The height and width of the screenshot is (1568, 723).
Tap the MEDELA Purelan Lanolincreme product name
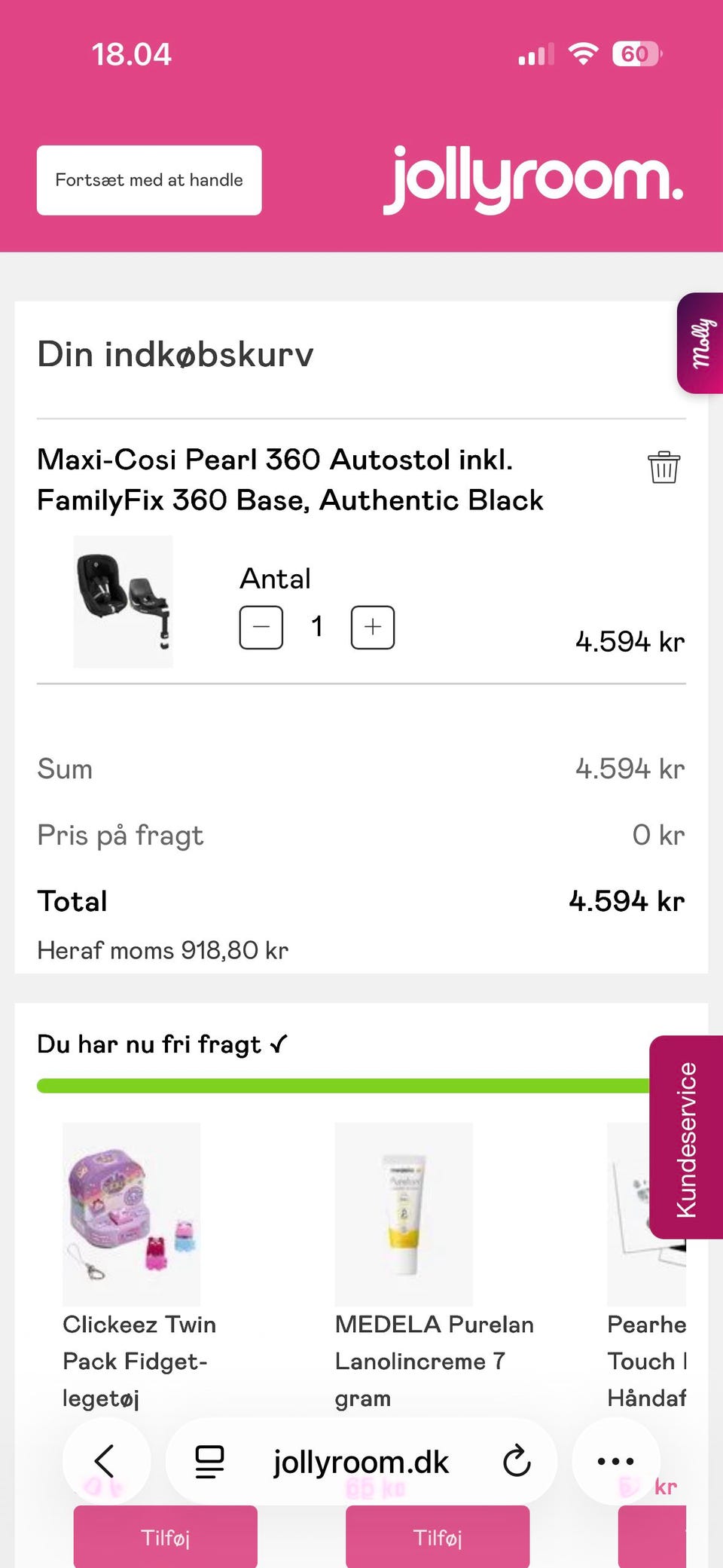[x=434, y=1361]
